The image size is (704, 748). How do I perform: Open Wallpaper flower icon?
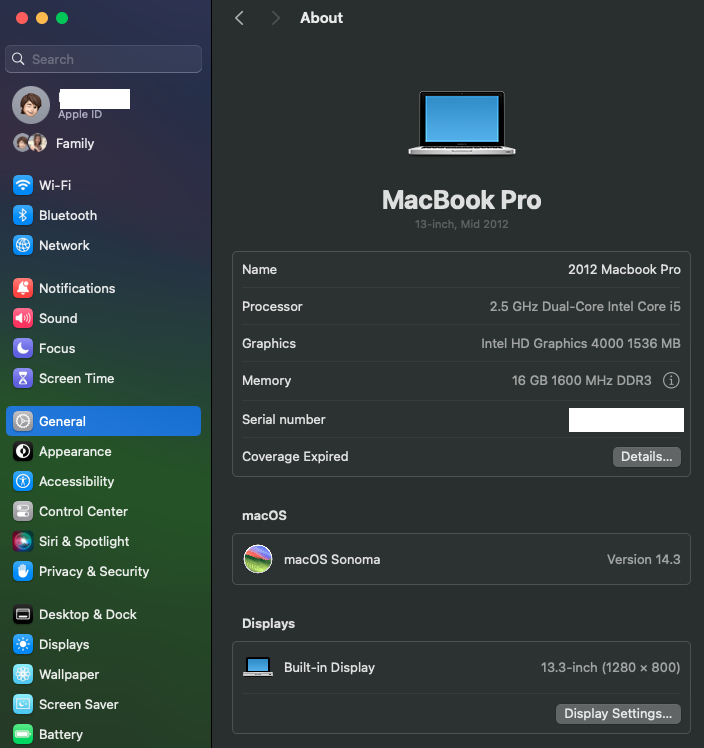click(23, 675)
